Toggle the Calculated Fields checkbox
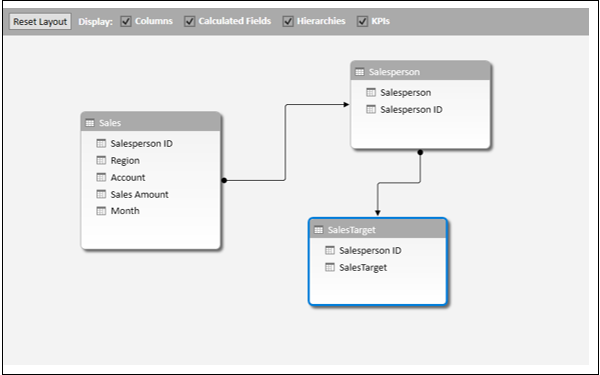600x375 pixels. pos(190,21)
